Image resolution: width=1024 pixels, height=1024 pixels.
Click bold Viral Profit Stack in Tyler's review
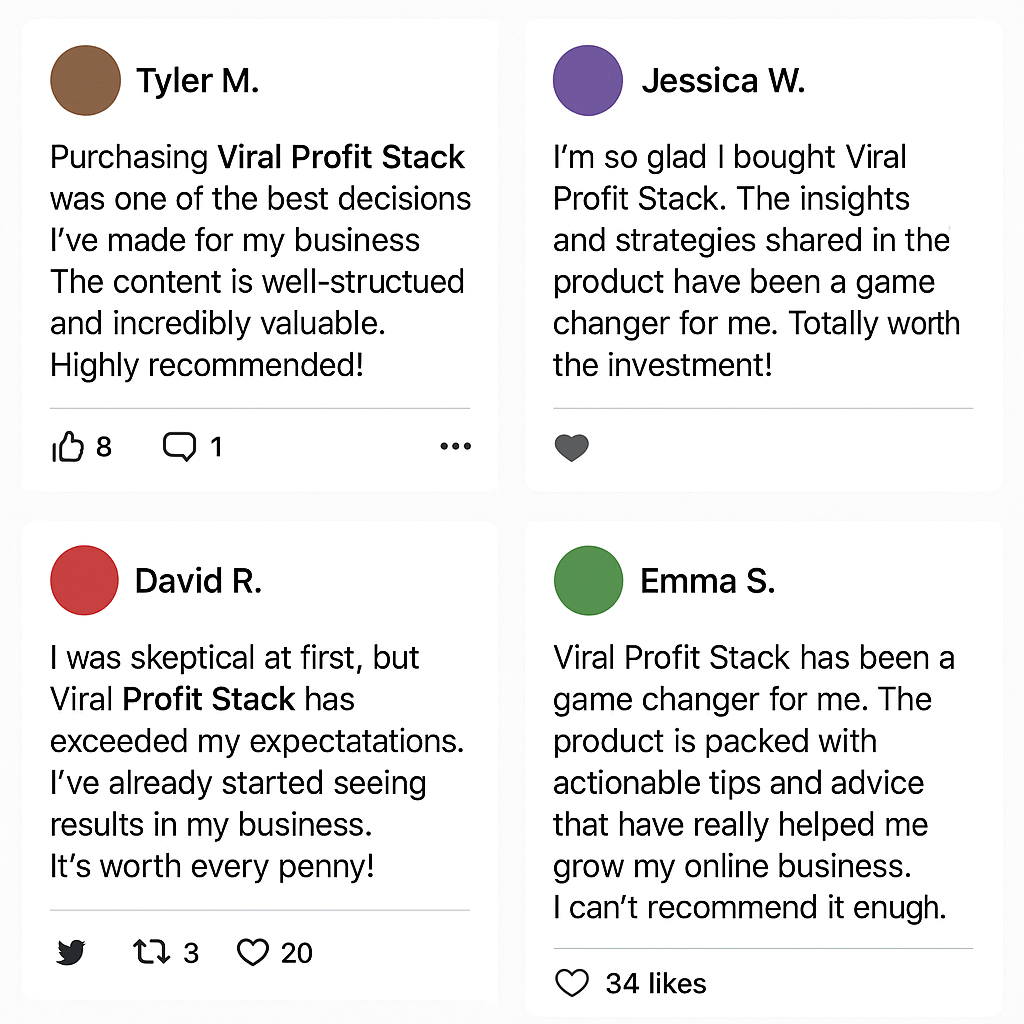tap(341, 157)
